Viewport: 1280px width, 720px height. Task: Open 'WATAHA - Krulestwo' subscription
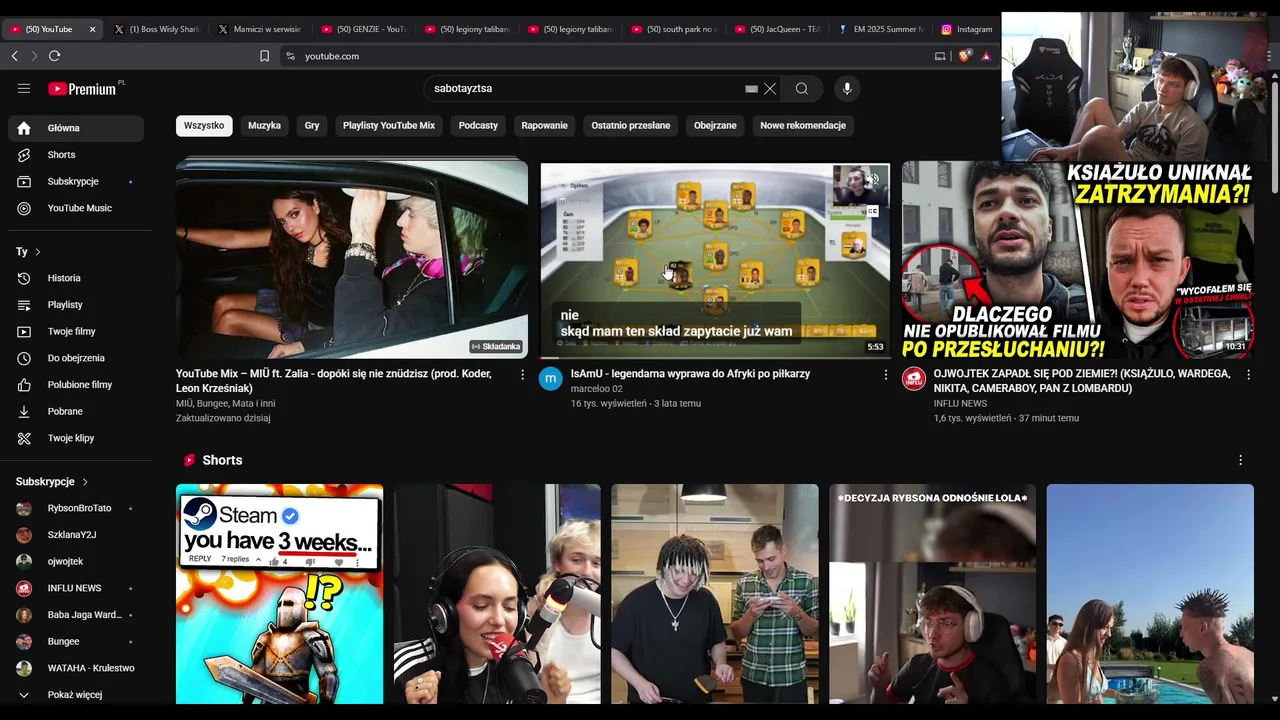(x=76, y=668)
